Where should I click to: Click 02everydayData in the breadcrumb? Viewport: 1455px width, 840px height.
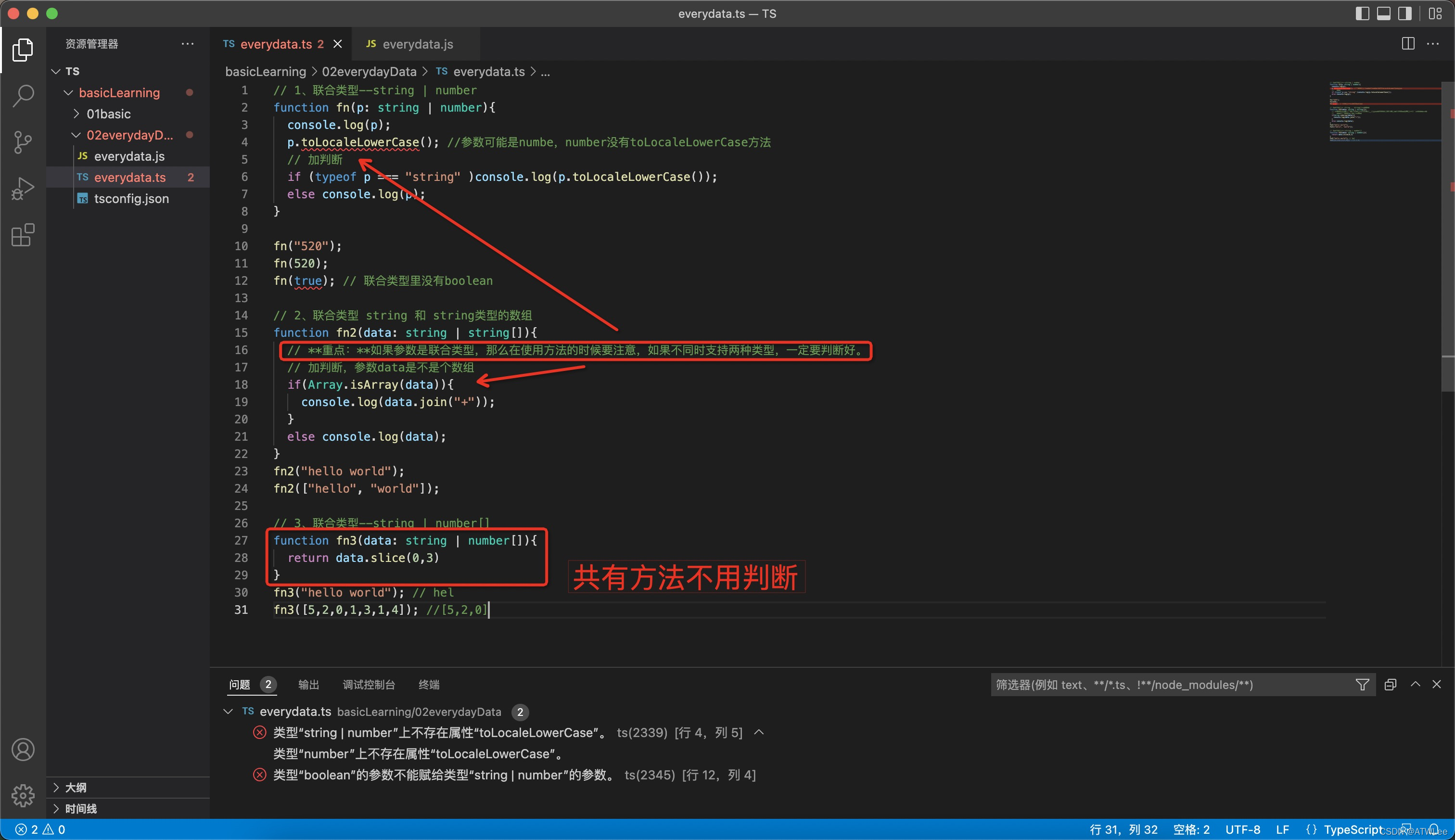coord(369,72)
